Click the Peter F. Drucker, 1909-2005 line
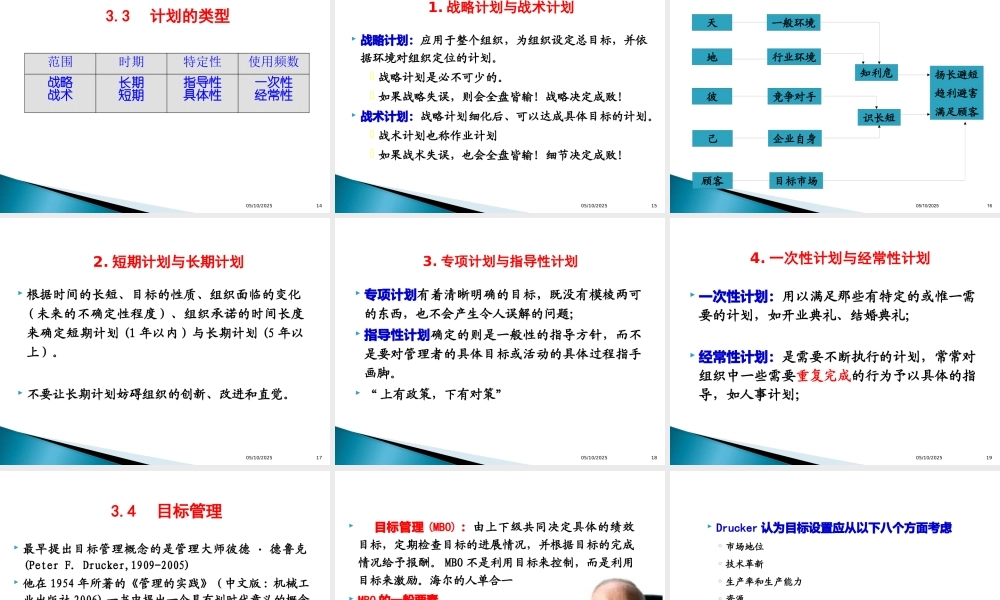The height and width of the screenshot is (600, 1000). point(107,565)
